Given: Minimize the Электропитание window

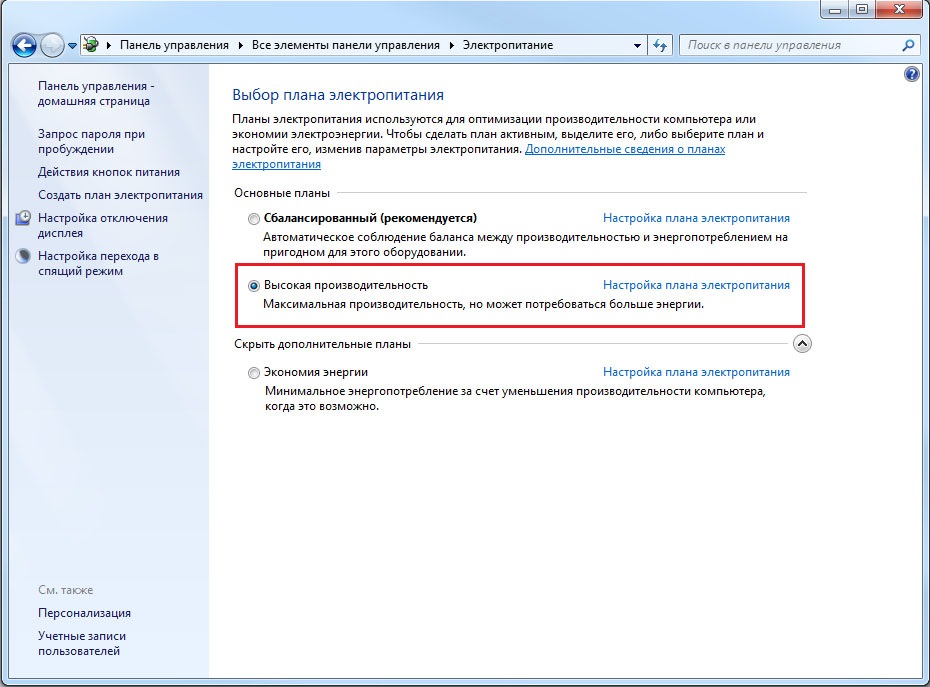Looking at the screenshot, I should click(835, 9).
